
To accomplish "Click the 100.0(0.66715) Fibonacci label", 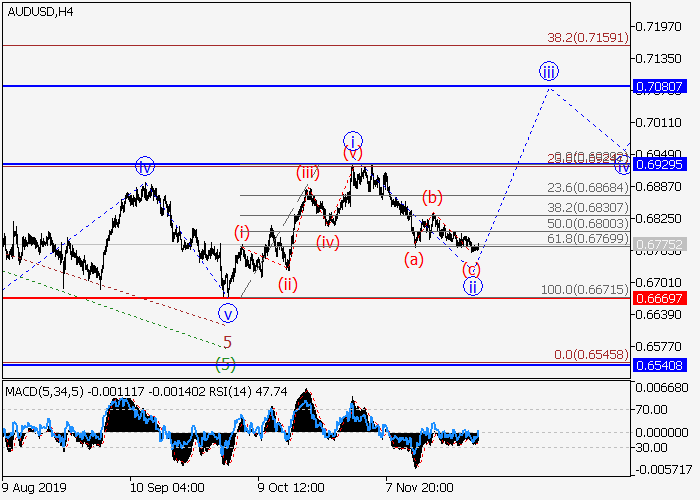I will coord(583,289).
